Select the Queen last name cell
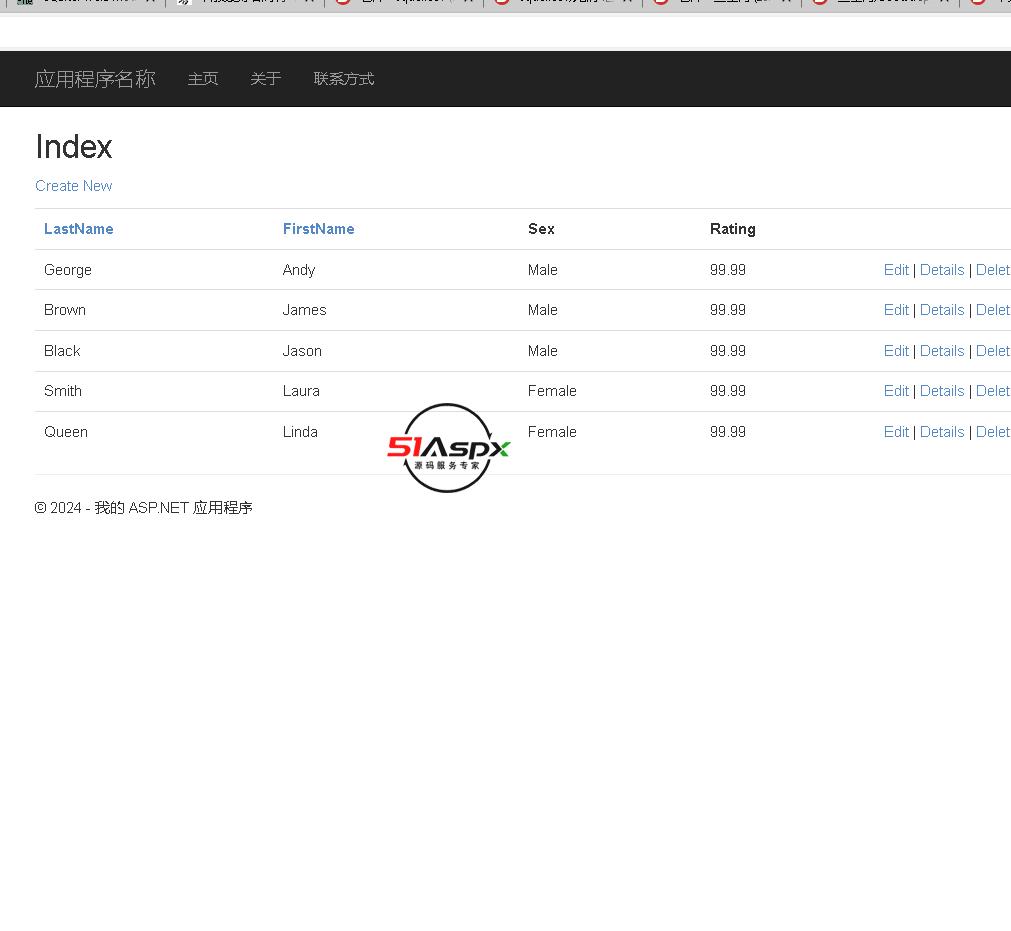 tap(66, 432)
